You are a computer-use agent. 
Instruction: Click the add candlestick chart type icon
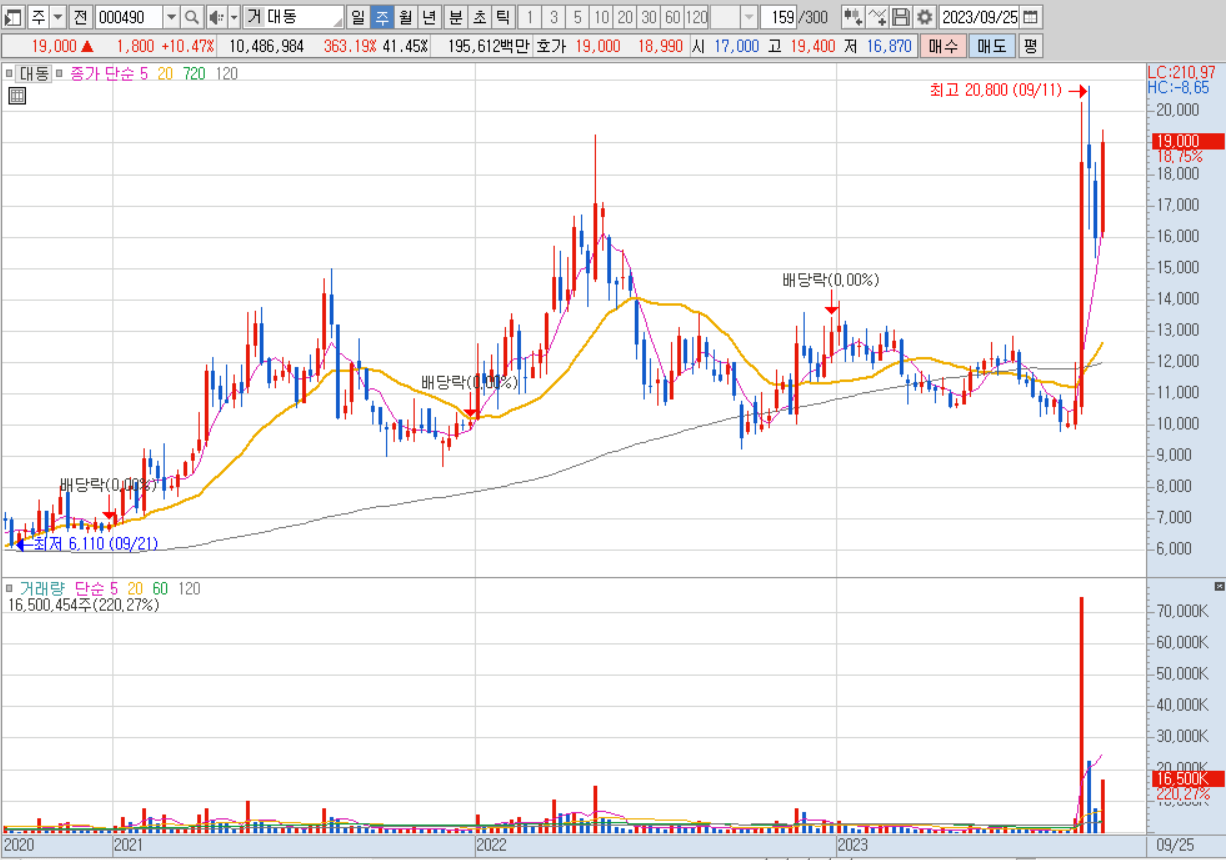click(852, 17)
